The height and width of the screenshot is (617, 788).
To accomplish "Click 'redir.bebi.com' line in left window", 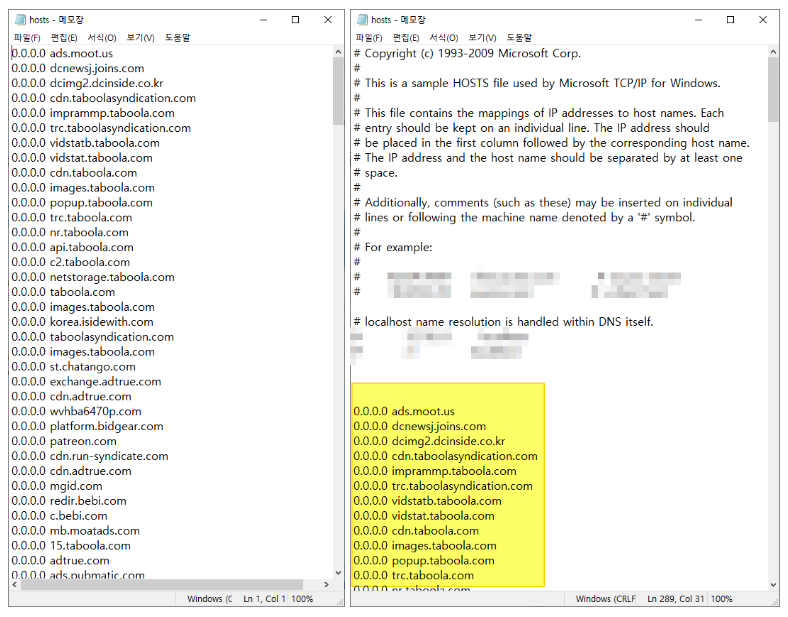I will point(69,501).
